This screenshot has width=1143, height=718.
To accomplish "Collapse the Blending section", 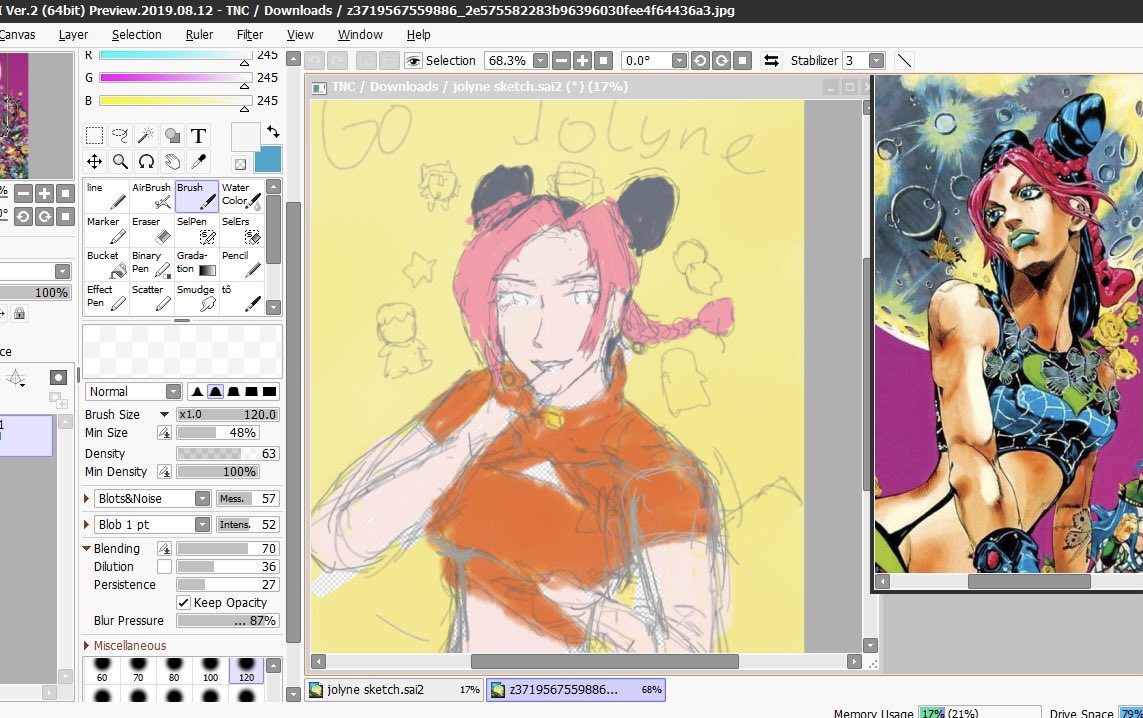I will click(87, 548).
